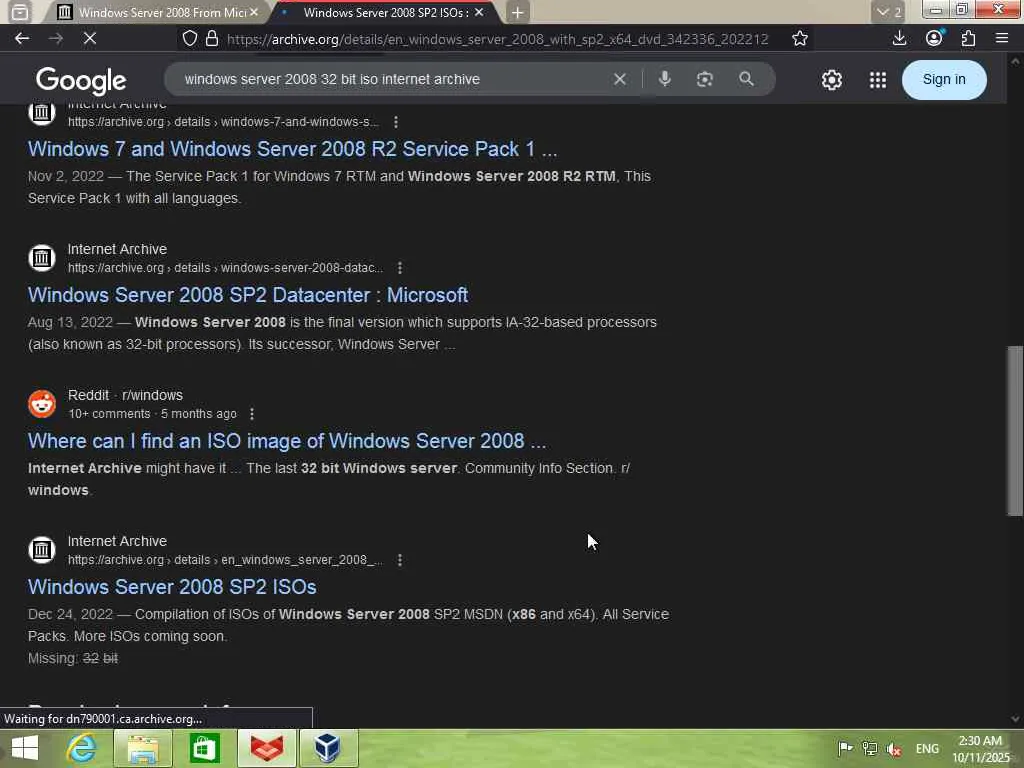The width and height of the screenshot is (1024, 768).
Task: Open the tracking protection shield icon
Action: (x=189, y=39)
